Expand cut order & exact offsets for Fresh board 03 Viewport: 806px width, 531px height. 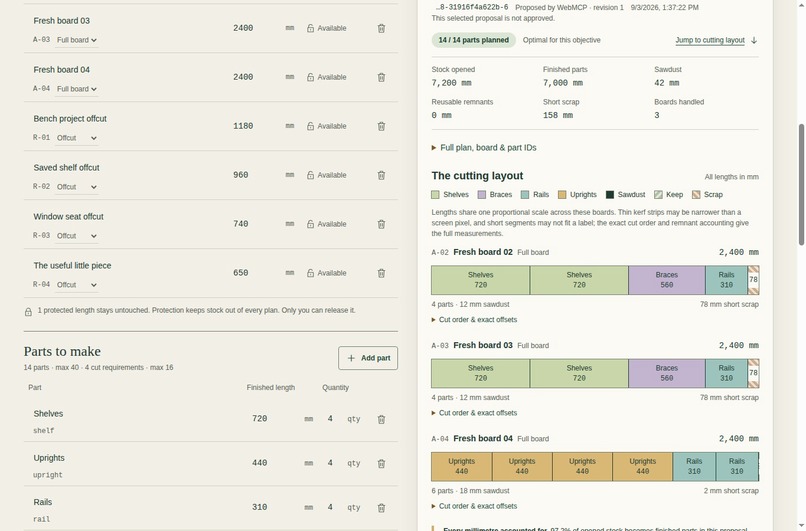(x=474, y=413)
